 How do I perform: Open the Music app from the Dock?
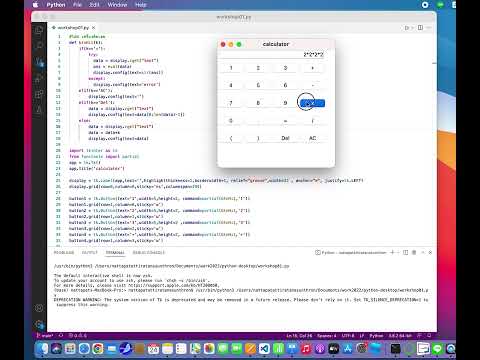[306, 349]
